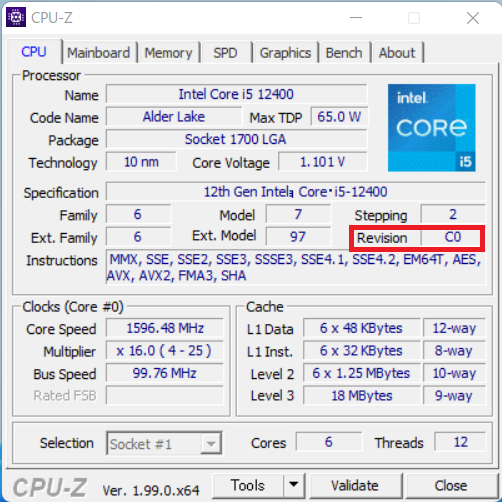Click the Ext. Family value 6
Image resolution: width=502 pixels, height=502 pixels.
138,237
